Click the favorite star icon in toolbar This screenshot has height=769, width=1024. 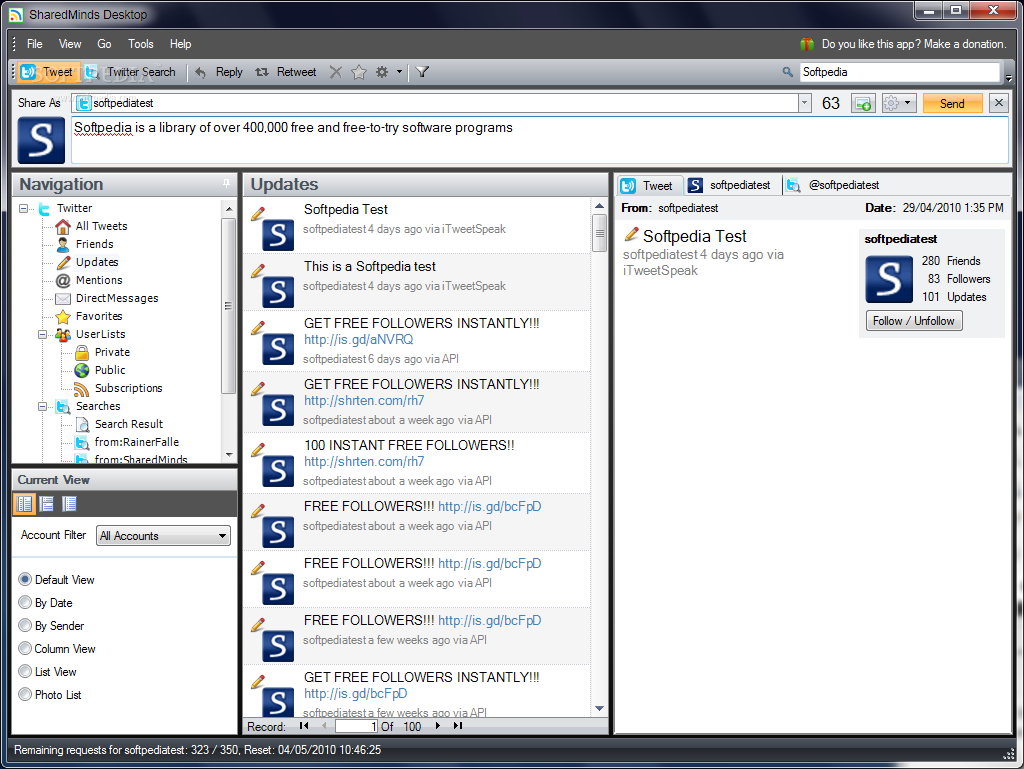[x=359, y=72]
